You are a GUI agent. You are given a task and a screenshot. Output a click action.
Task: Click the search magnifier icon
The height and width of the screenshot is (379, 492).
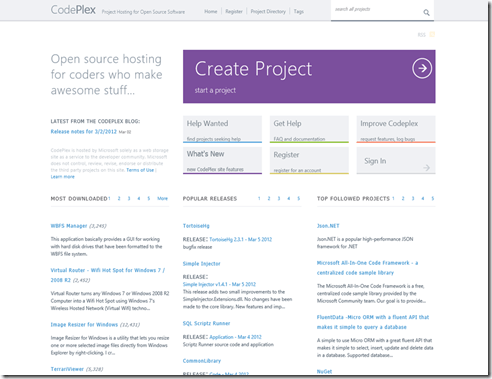[426, 12]
